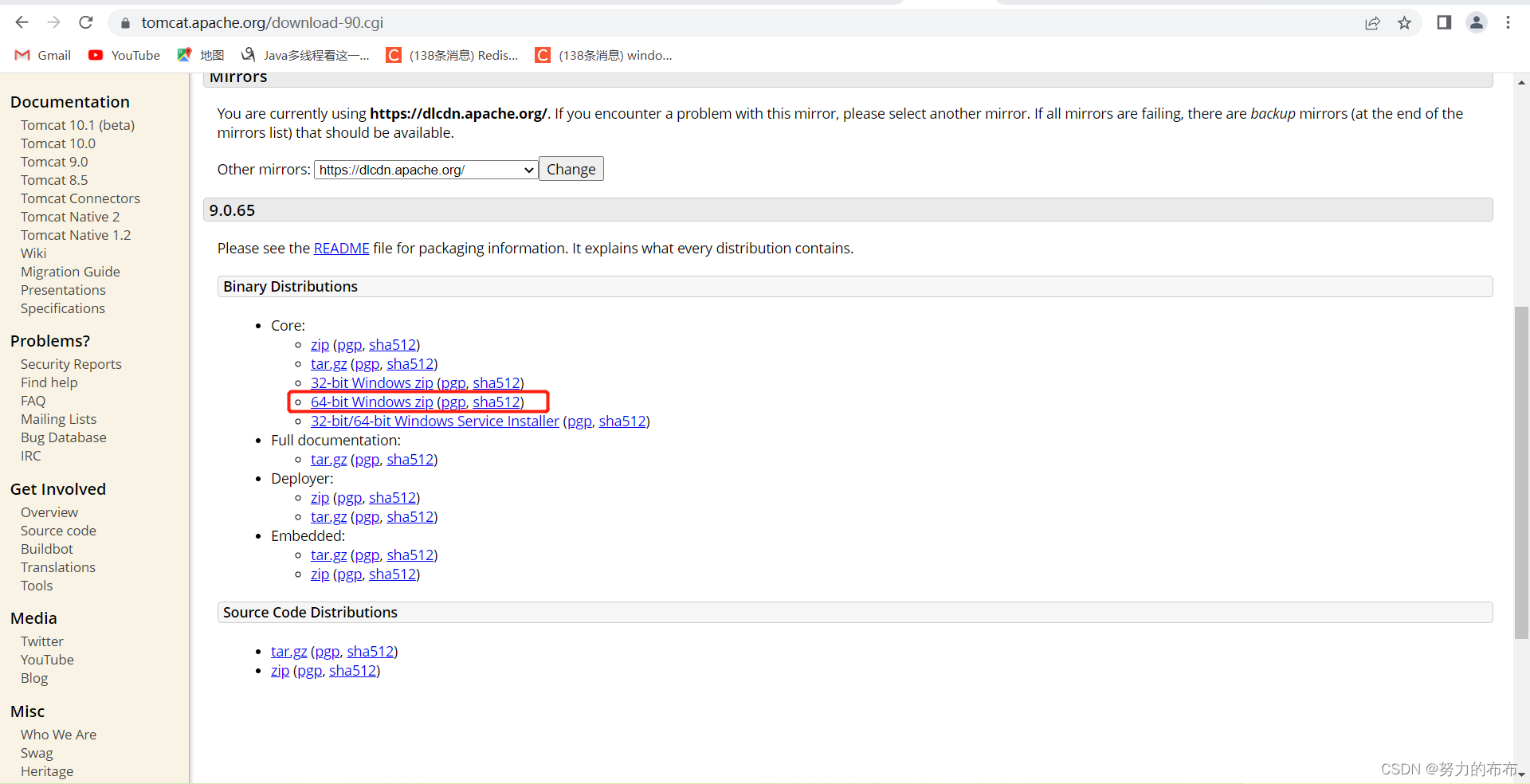This screenshot has width=1530, height=784.
Task: Open Mailing Lists page
Action: click(58, 419)
